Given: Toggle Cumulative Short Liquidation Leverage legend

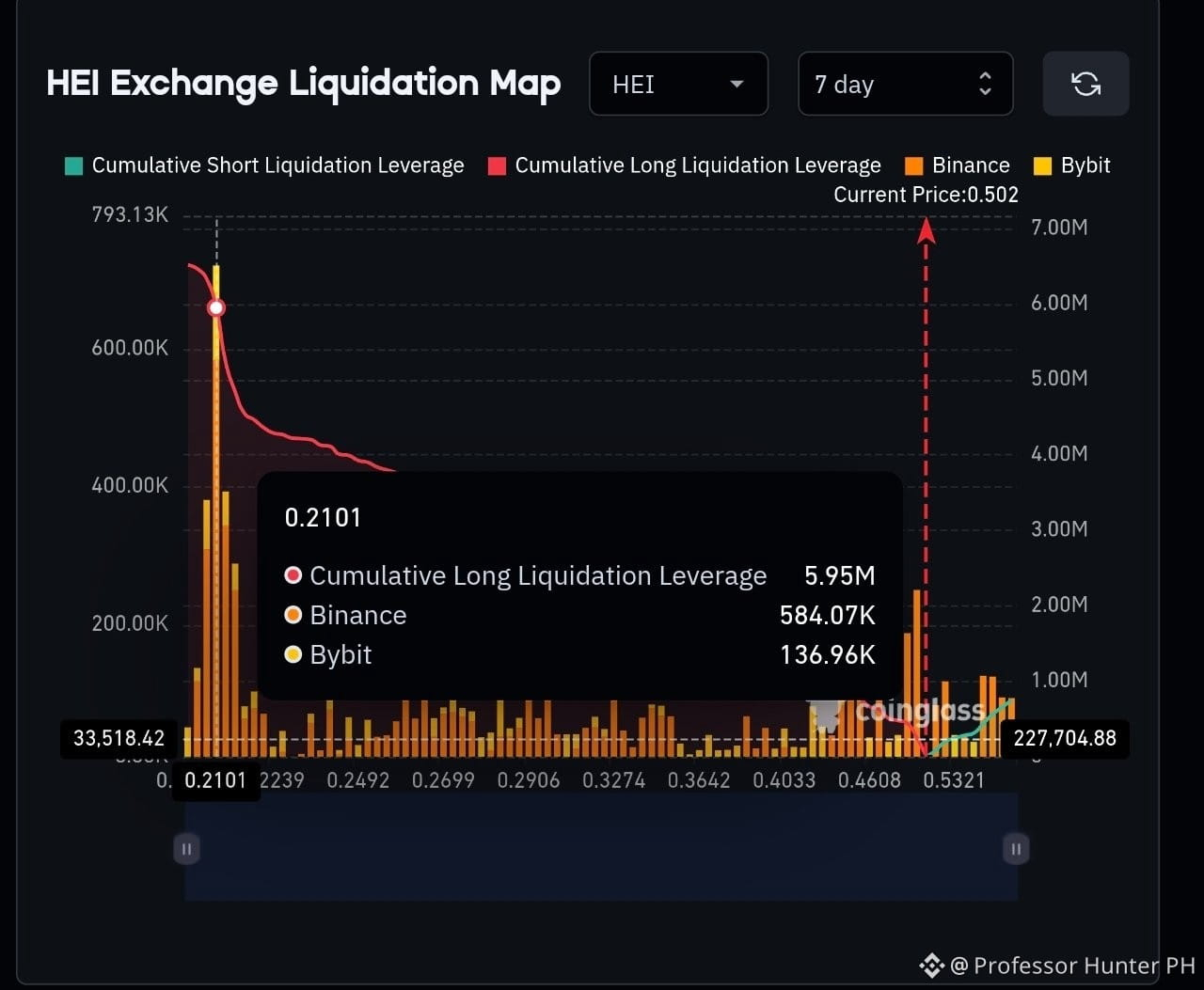Looking at the screenshot, I should [264, 165].
